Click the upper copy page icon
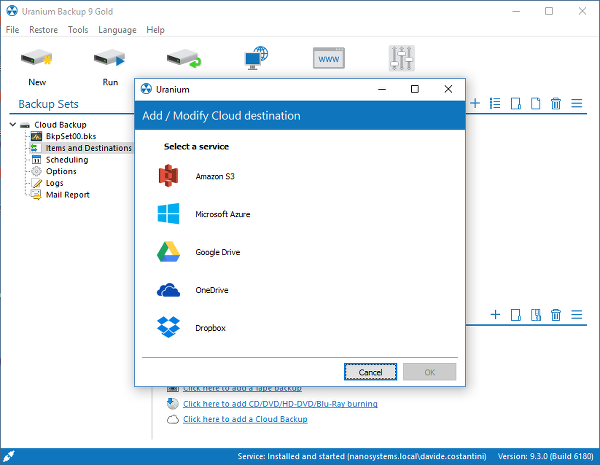The width and height of the screenshot is (600, 465). [536, 103]
